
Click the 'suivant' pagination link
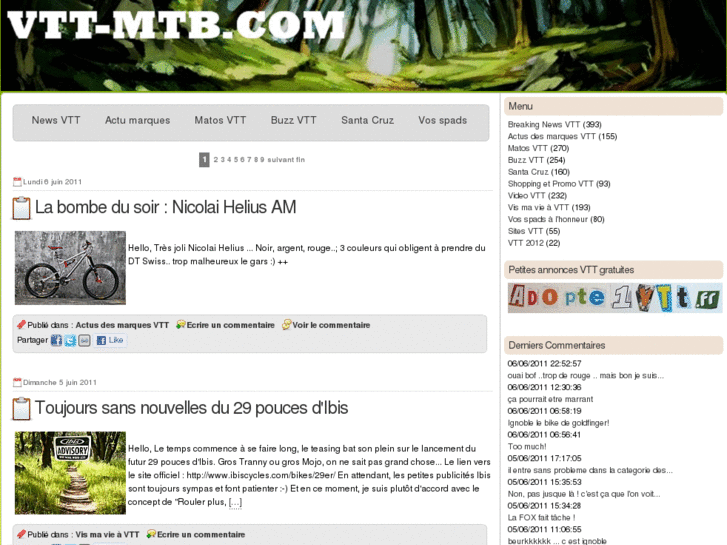pos(281,160)
